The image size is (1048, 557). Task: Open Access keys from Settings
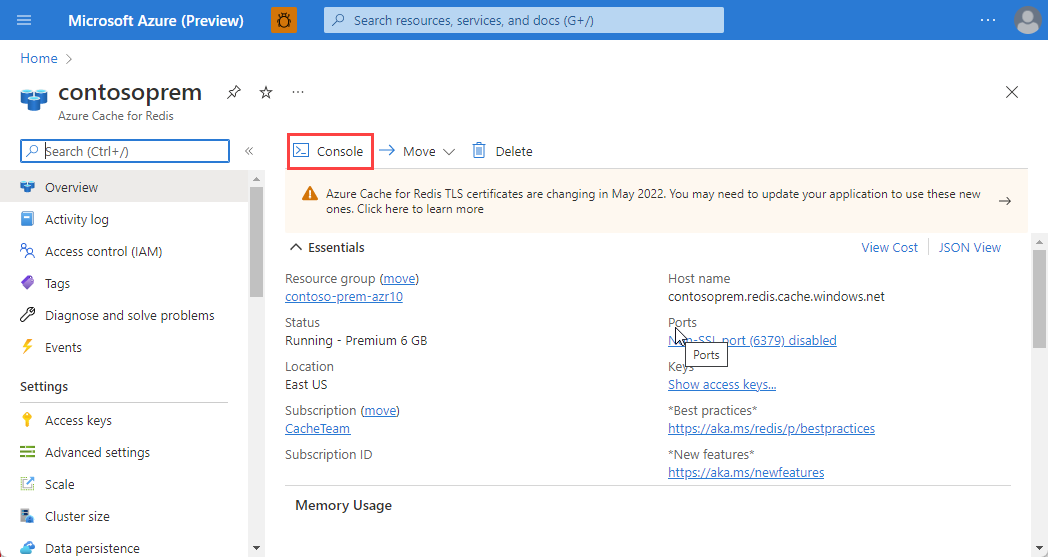[78, 421]
